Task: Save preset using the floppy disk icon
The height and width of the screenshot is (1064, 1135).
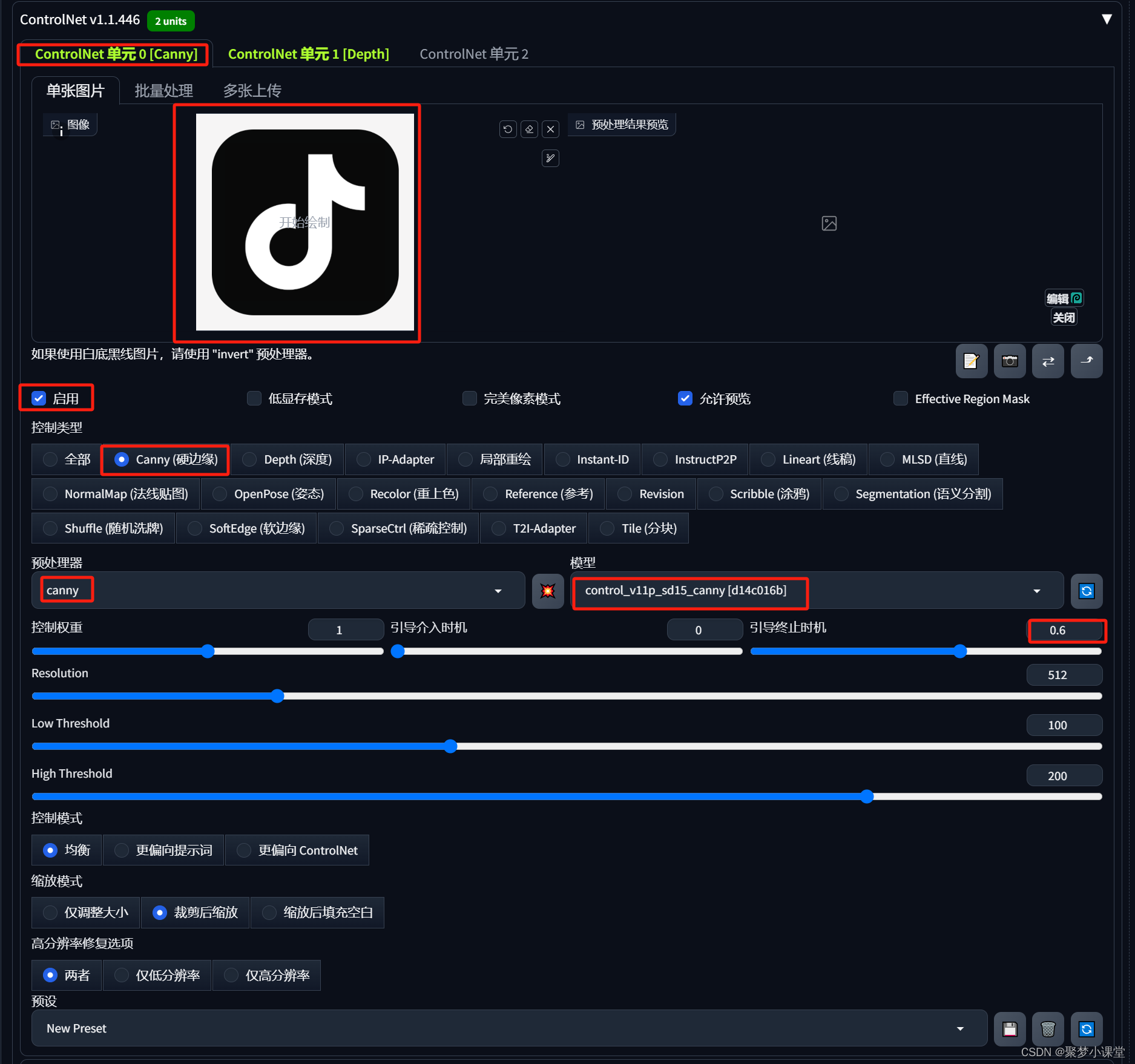Action: (x=1009, y=1029)
